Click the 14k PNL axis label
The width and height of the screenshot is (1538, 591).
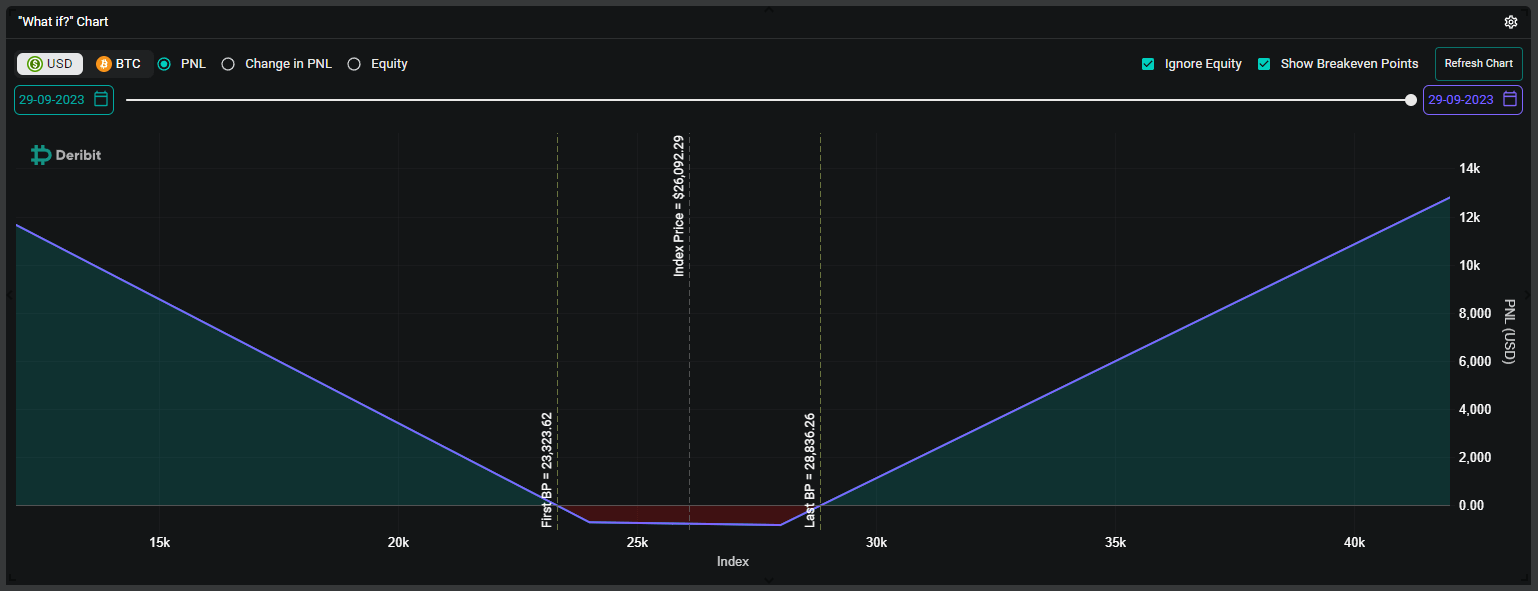1469,169
